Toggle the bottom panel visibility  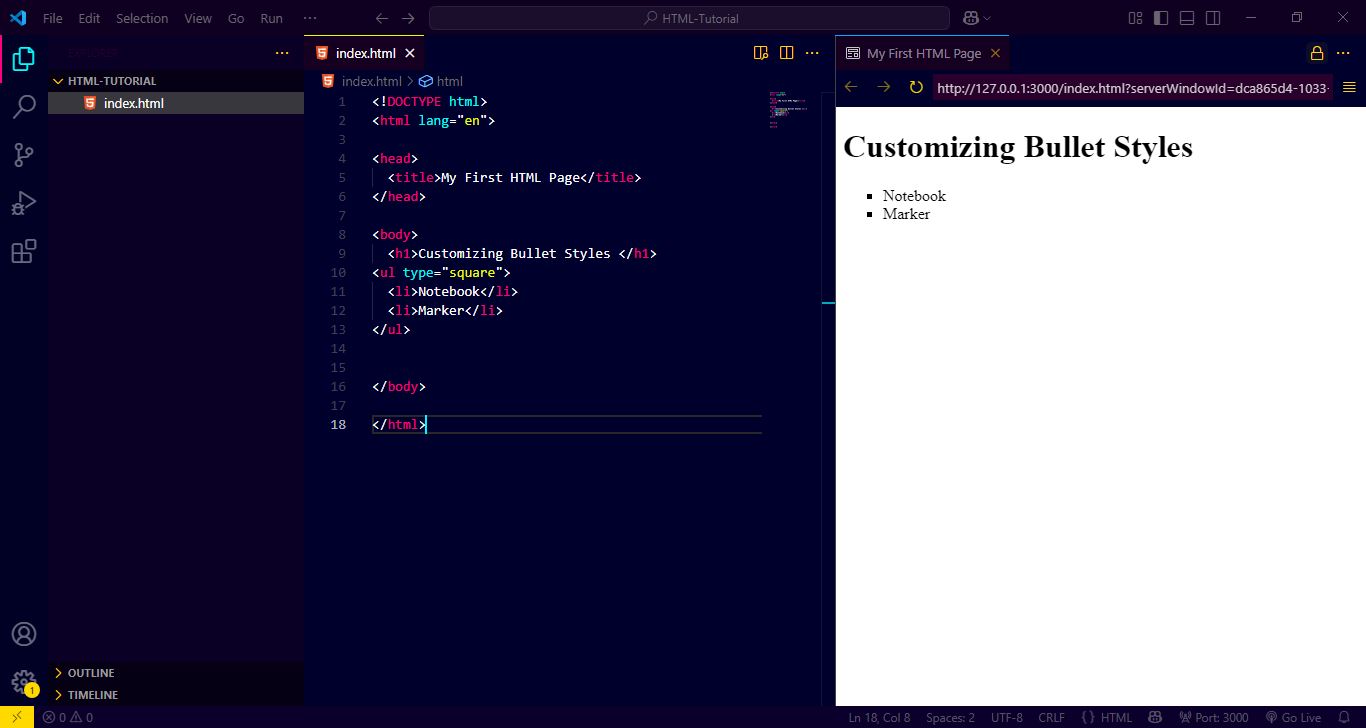(1186, 17)
